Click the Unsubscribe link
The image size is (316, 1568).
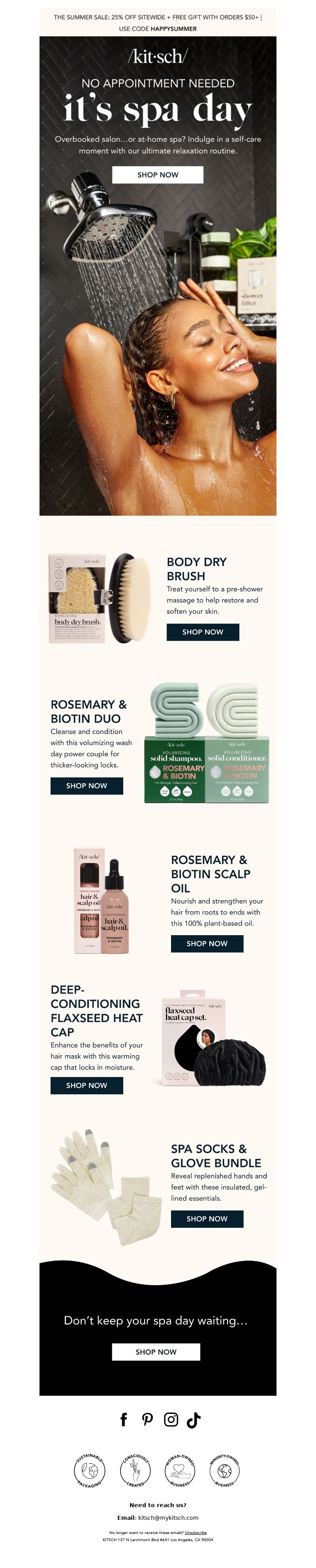196,1533
